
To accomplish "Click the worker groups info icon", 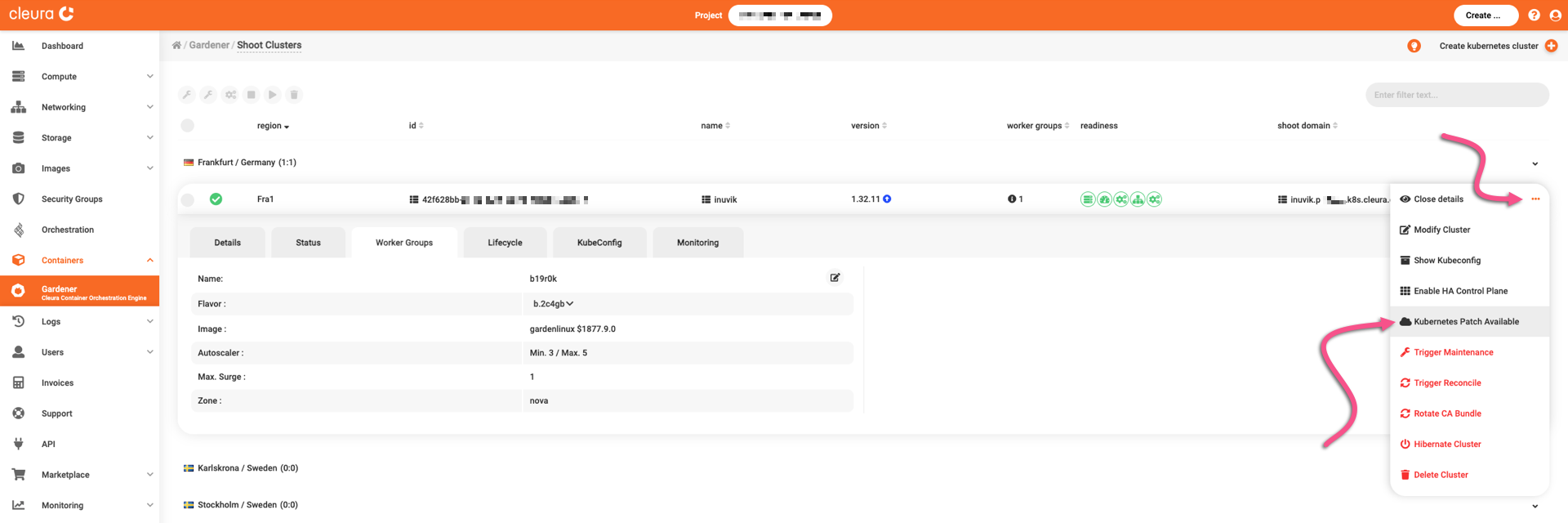I will [x=1012, y=199].
